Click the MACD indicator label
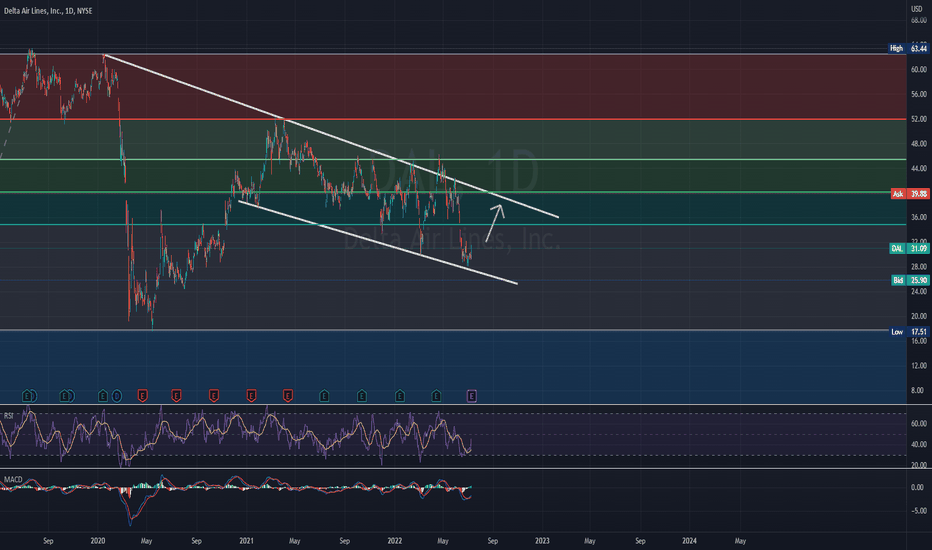The height and width of the screenshot is (550, 932). pyautogui.click(x=13, y=479)
